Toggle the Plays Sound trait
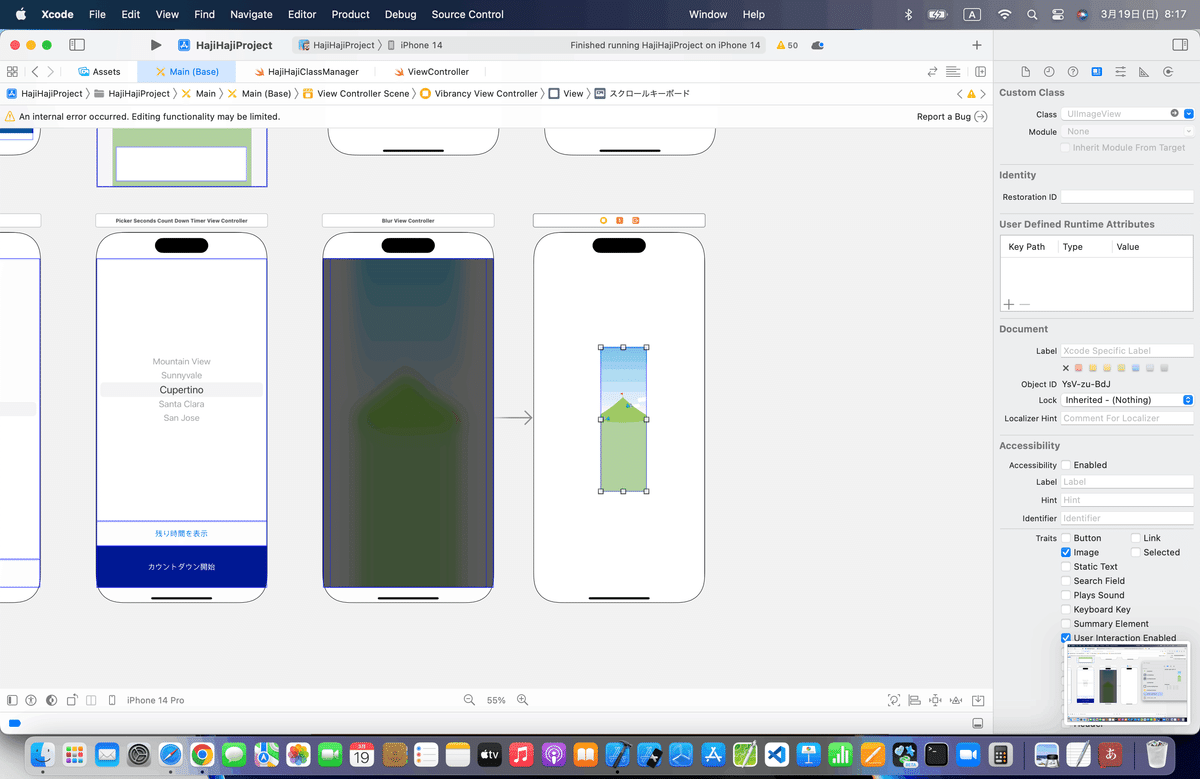 tap(1066, 595)
